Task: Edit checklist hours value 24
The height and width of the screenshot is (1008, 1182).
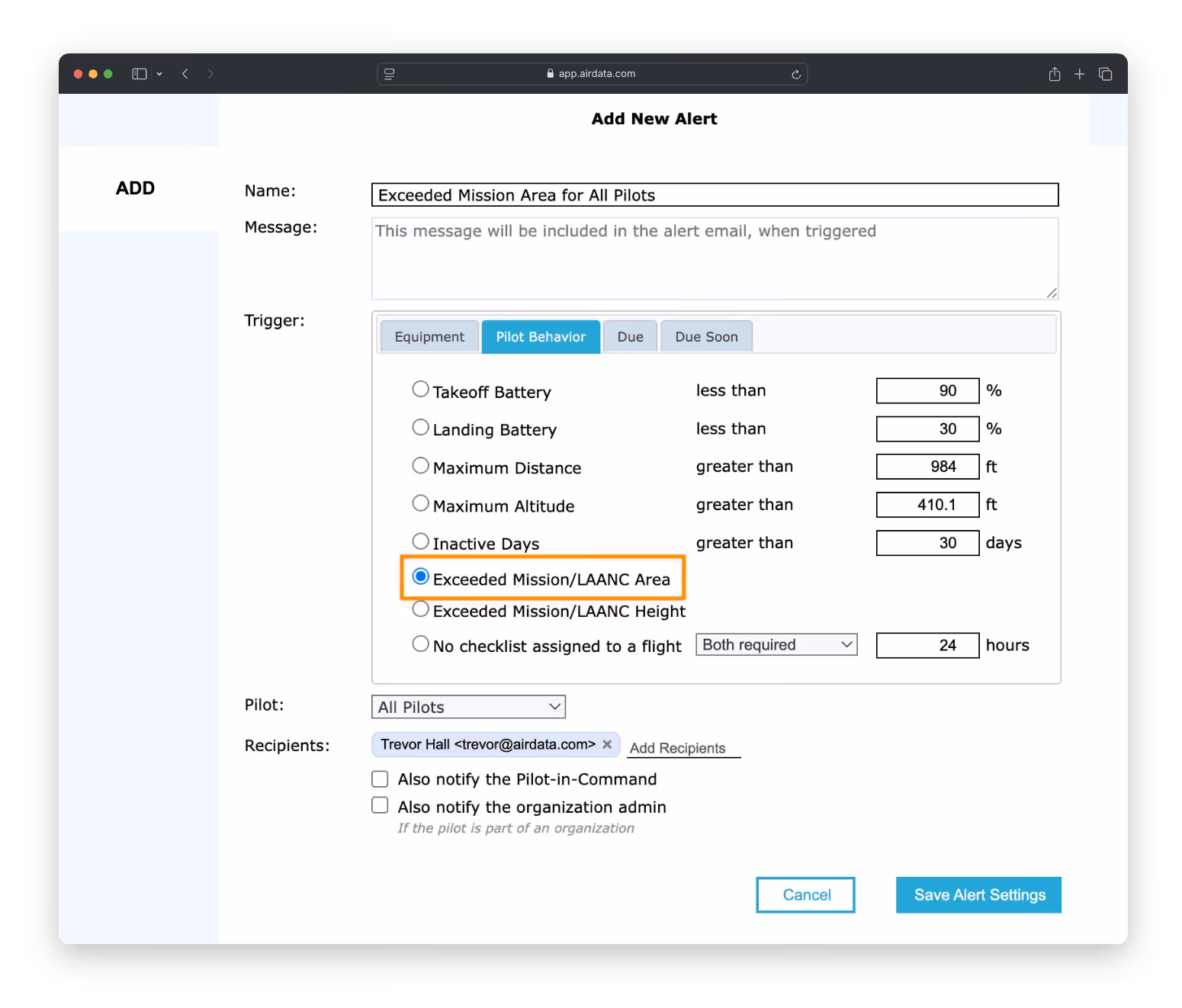Action: click(927, 645)
